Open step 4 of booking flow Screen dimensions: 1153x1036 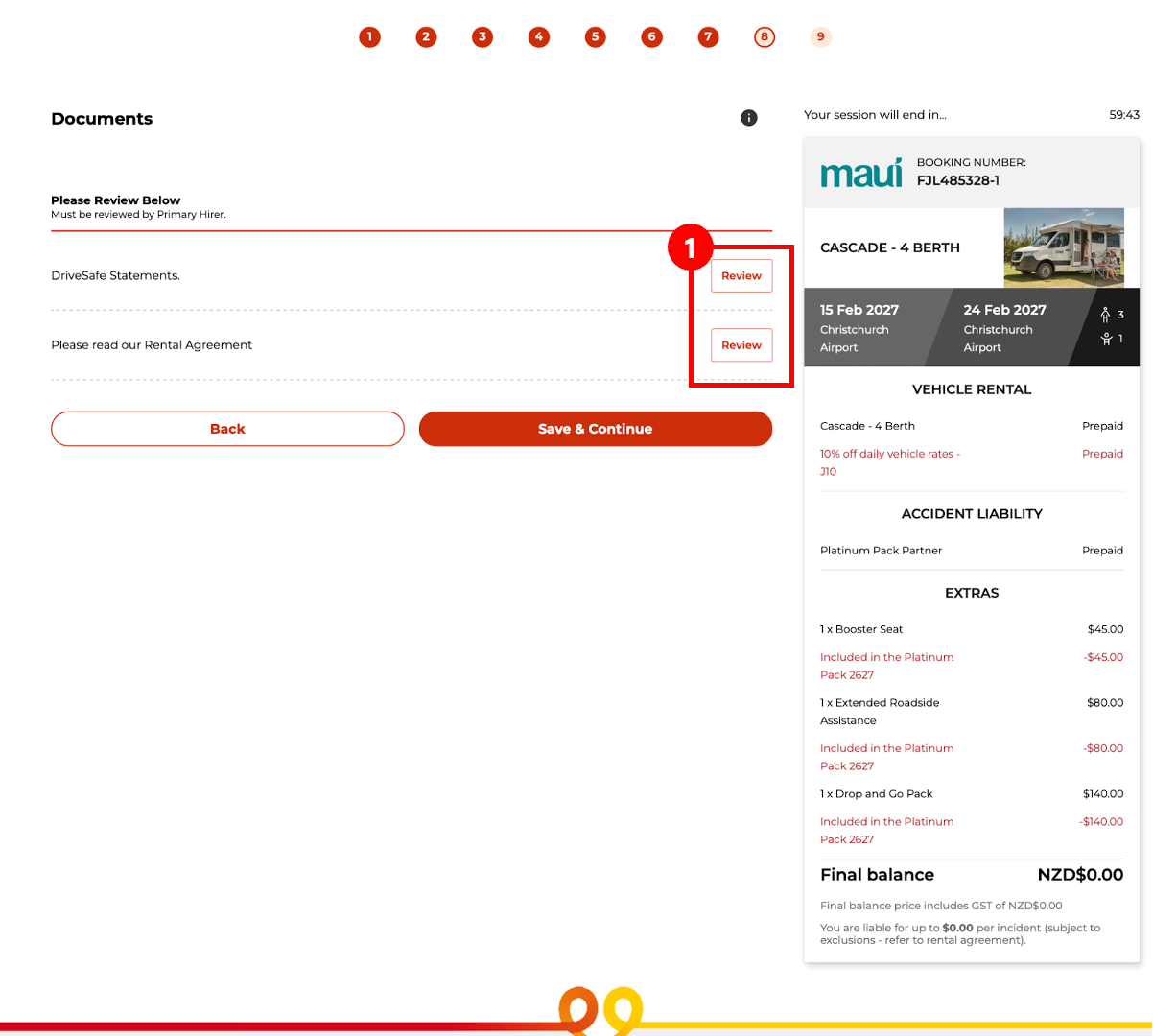(x=539, y=37)
